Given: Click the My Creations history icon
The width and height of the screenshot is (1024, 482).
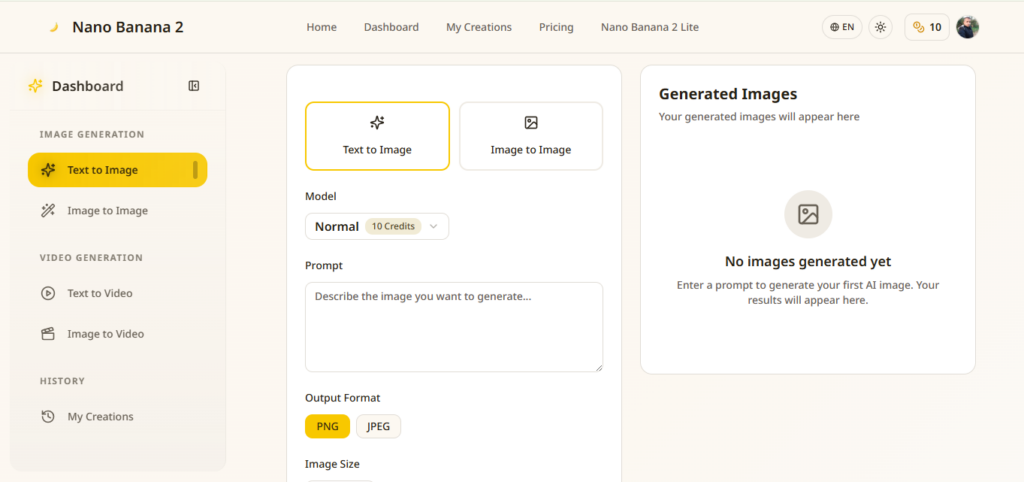Looking at the screenshot, I should click(48, 417).
